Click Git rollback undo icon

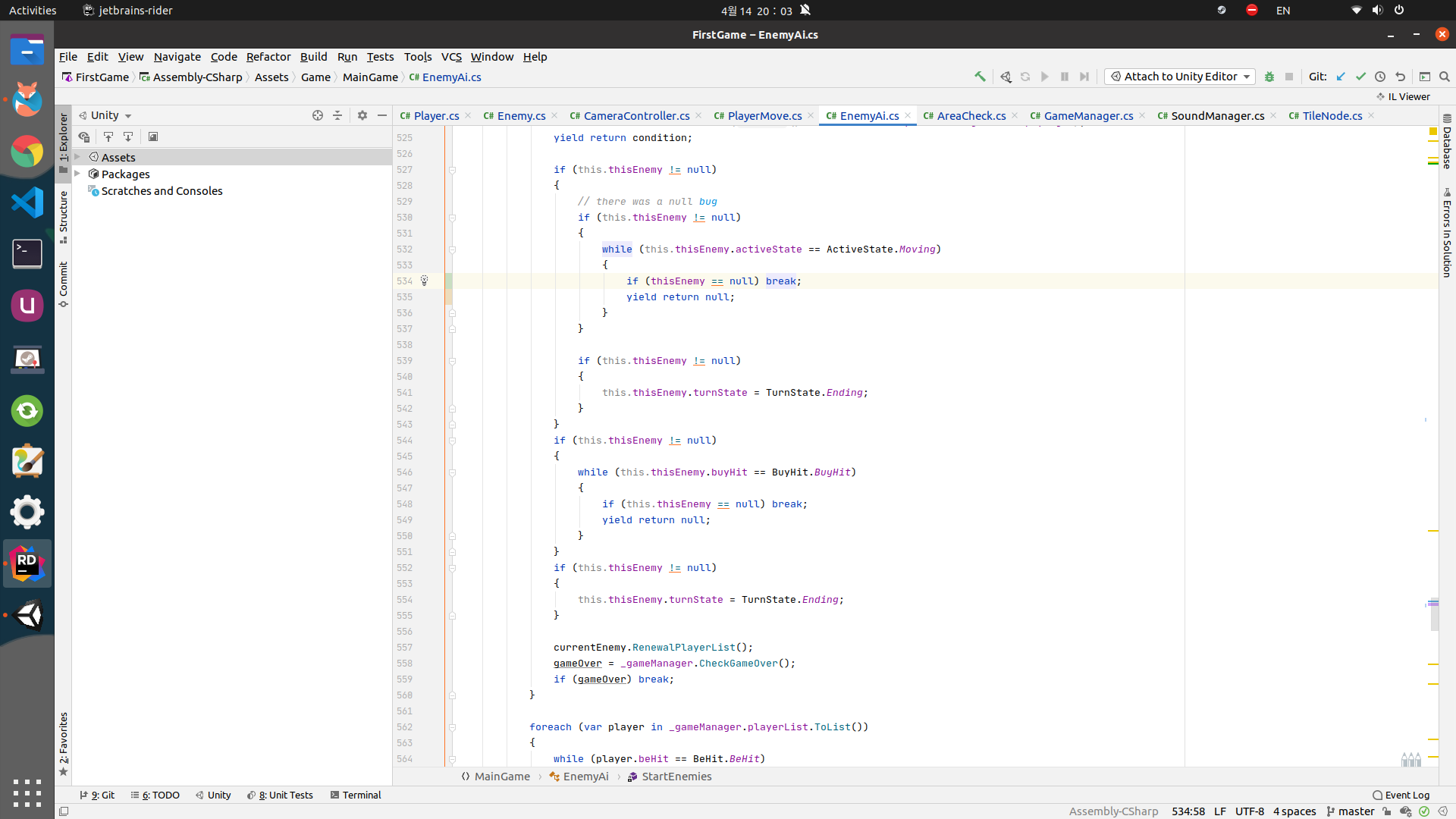1400,77
